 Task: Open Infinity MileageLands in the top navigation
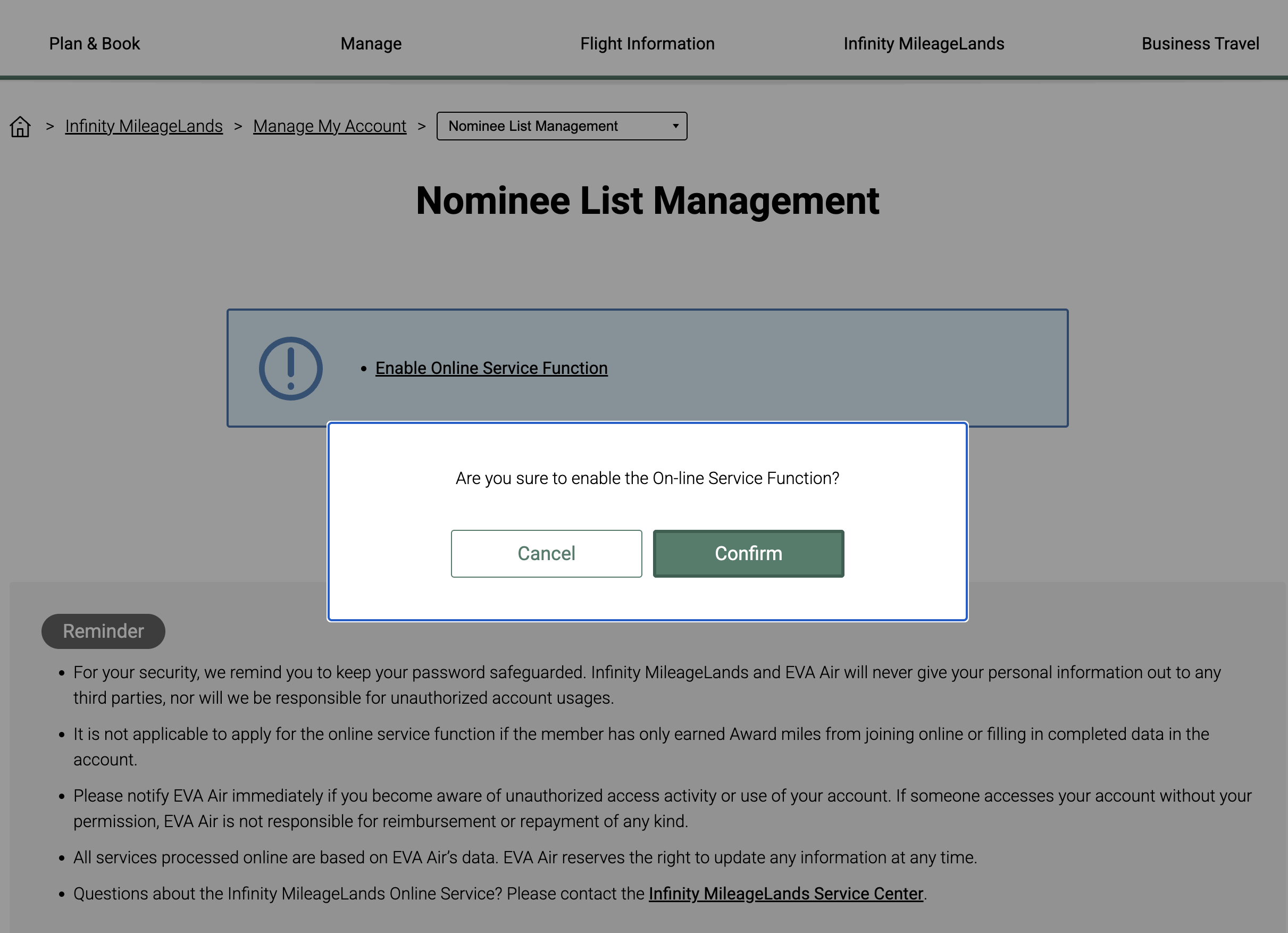pyautogui.click(x=923, y=44)
